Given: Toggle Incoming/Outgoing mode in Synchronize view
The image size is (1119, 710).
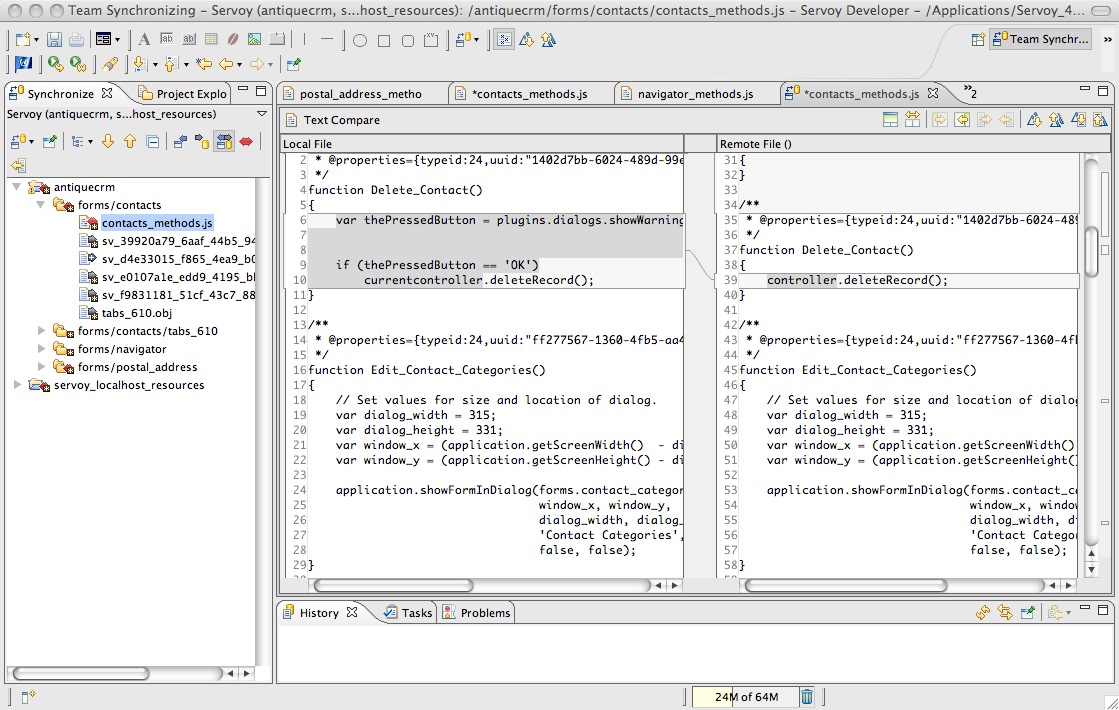Looking at the screenshot, I should 224,142.
